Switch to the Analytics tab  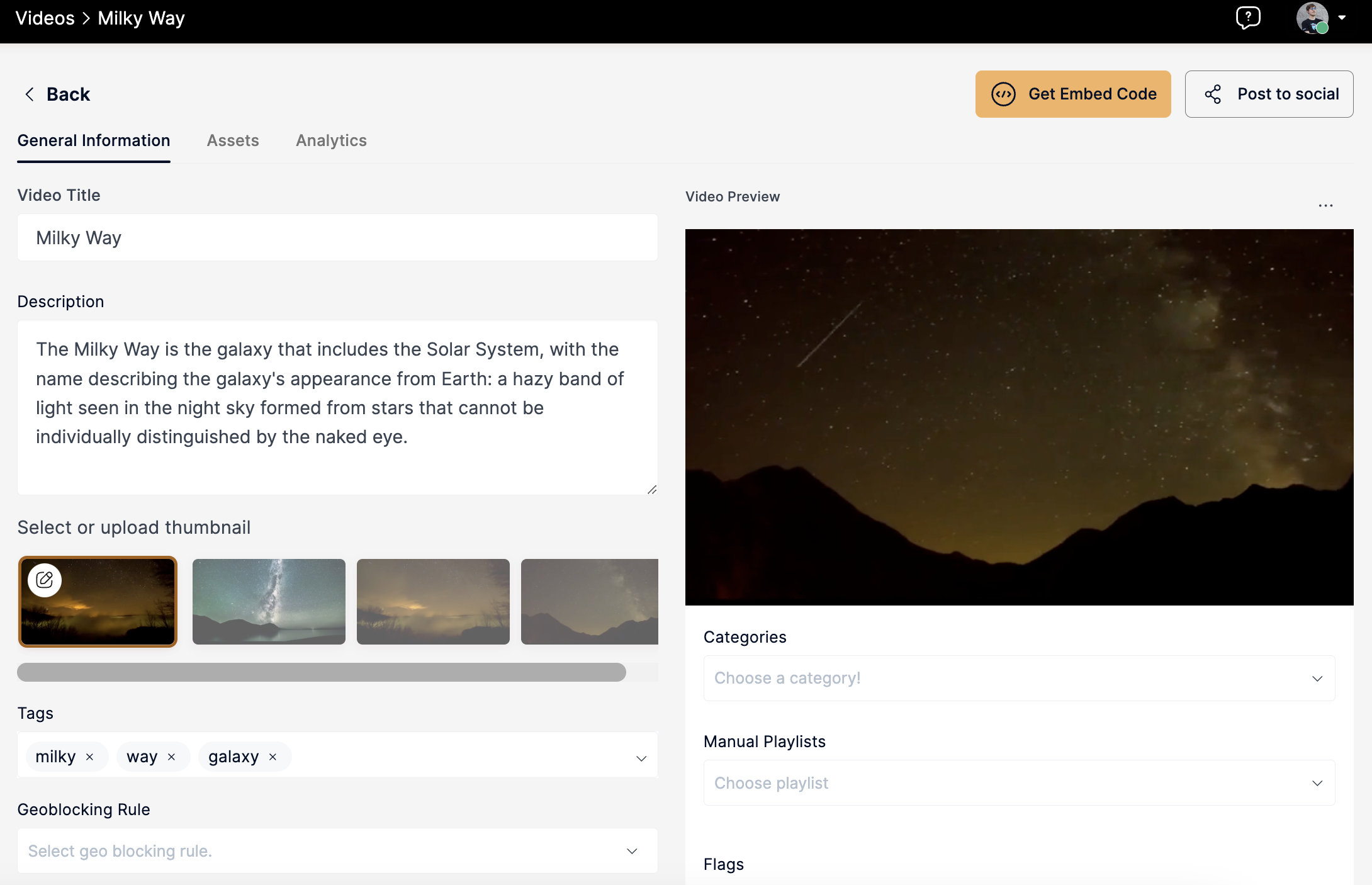pos(331,140)
